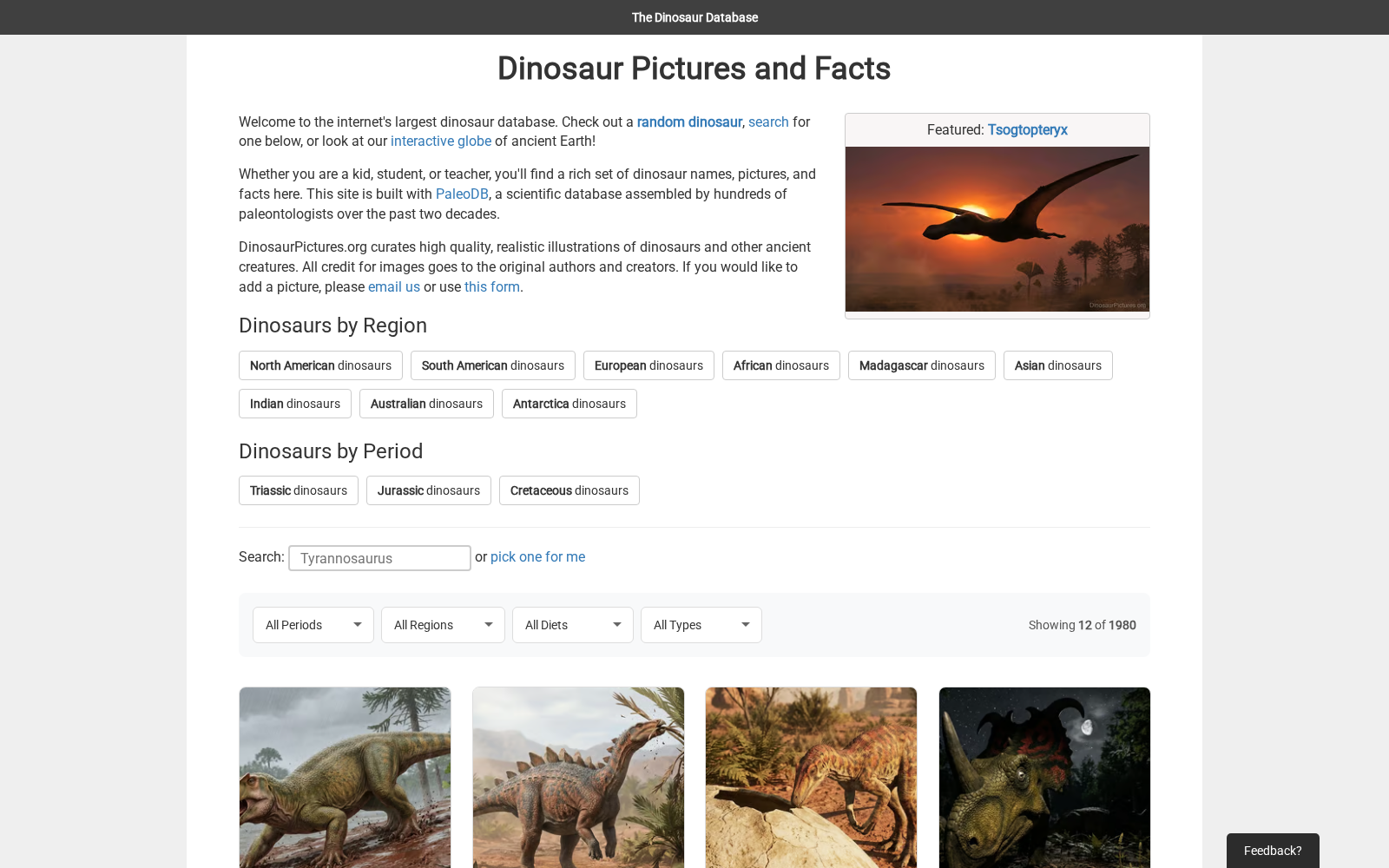Follow the search link in welcome text
The image size is (1389, 868).
click(x=768, y=122)
